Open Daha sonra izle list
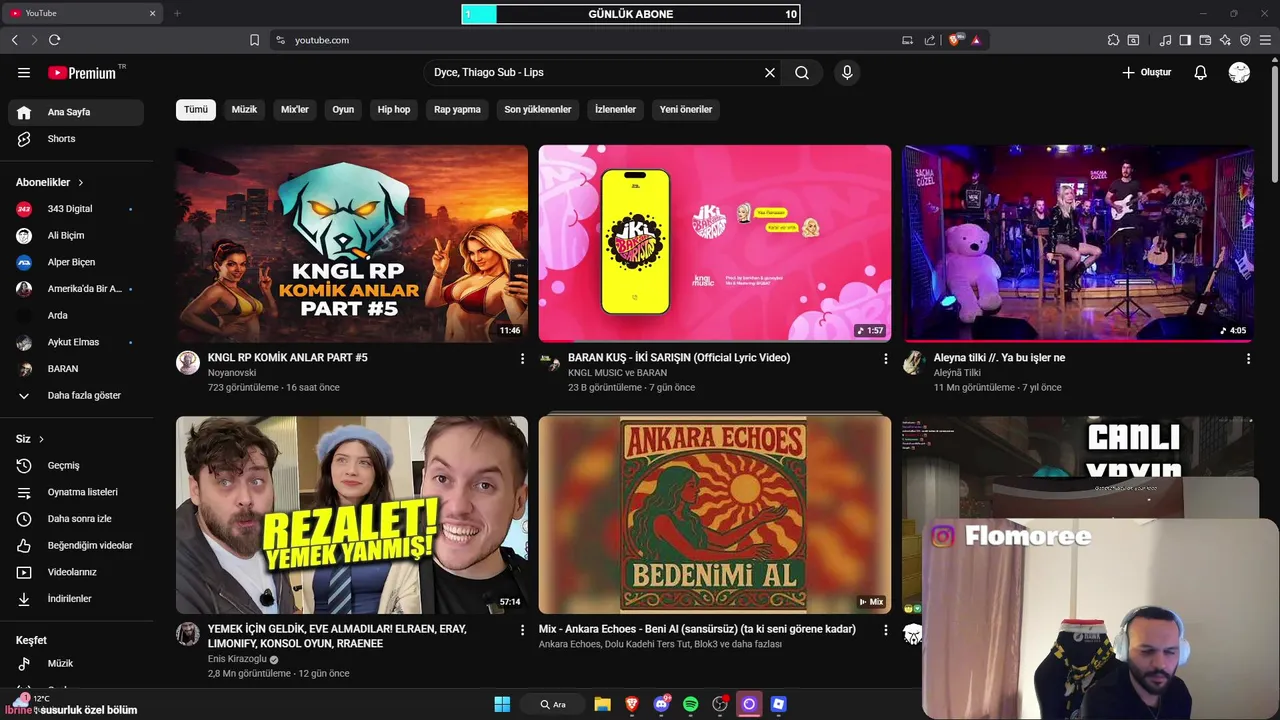This screenshot has height=720, width=1280. coord(76,519)
